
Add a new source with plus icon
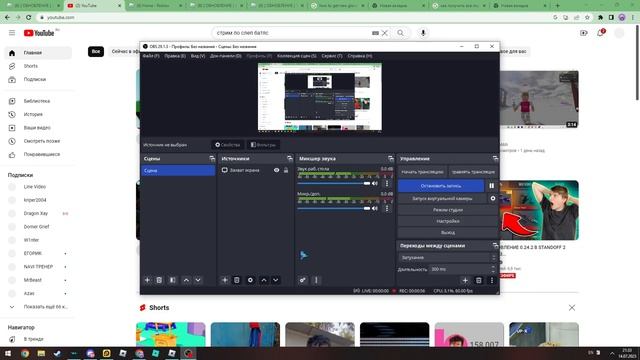pos(224,280)
